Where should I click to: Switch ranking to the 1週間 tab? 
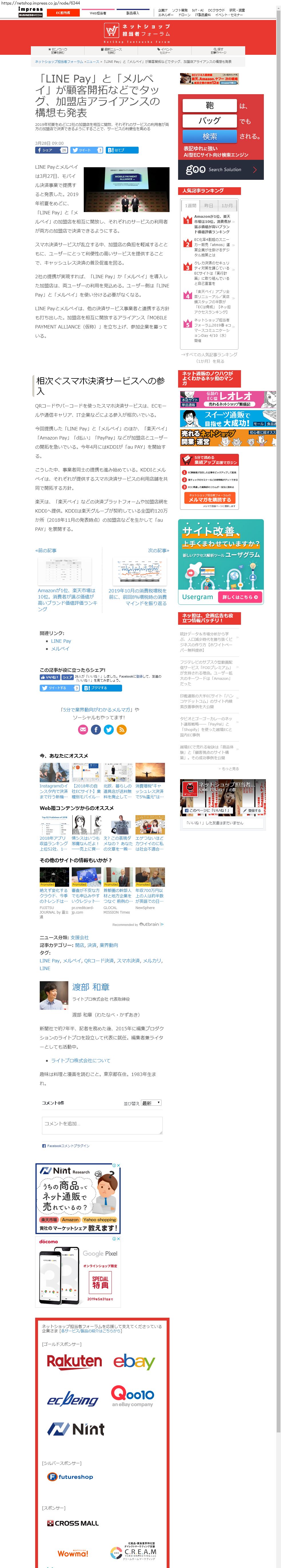coord(191,206)
